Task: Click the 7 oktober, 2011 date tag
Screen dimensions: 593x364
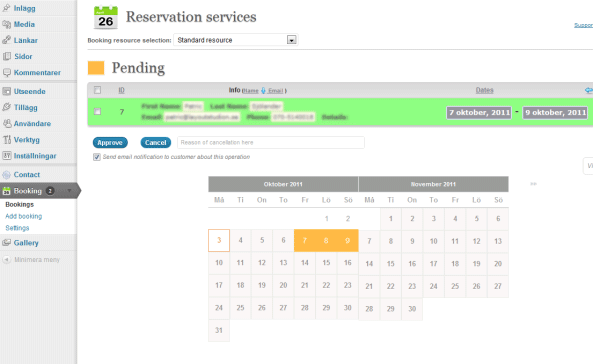Action: (x=479, y=112)
